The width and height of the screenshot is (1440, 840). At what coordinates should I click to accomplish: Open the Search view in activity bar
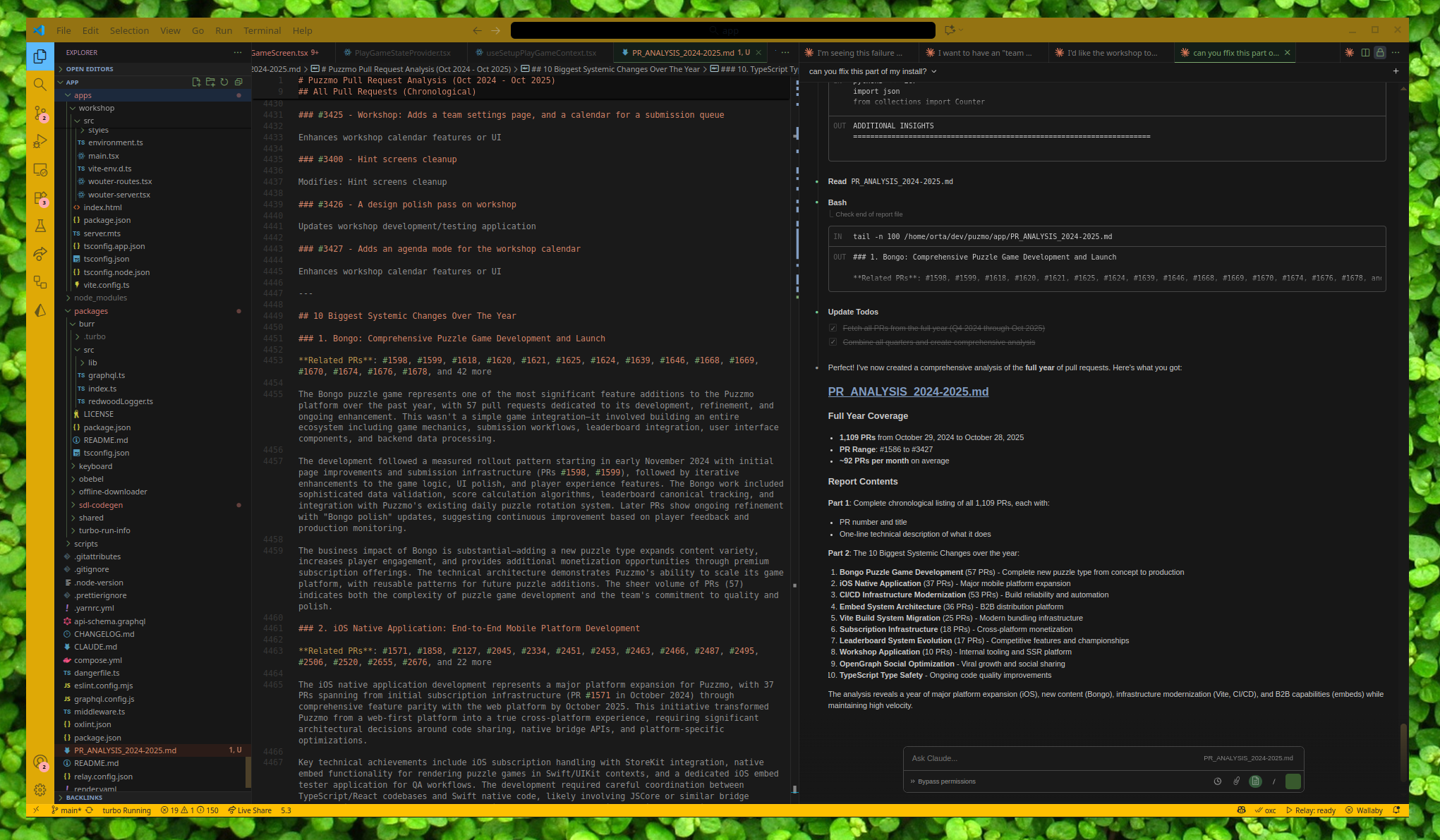click(40, 85)
